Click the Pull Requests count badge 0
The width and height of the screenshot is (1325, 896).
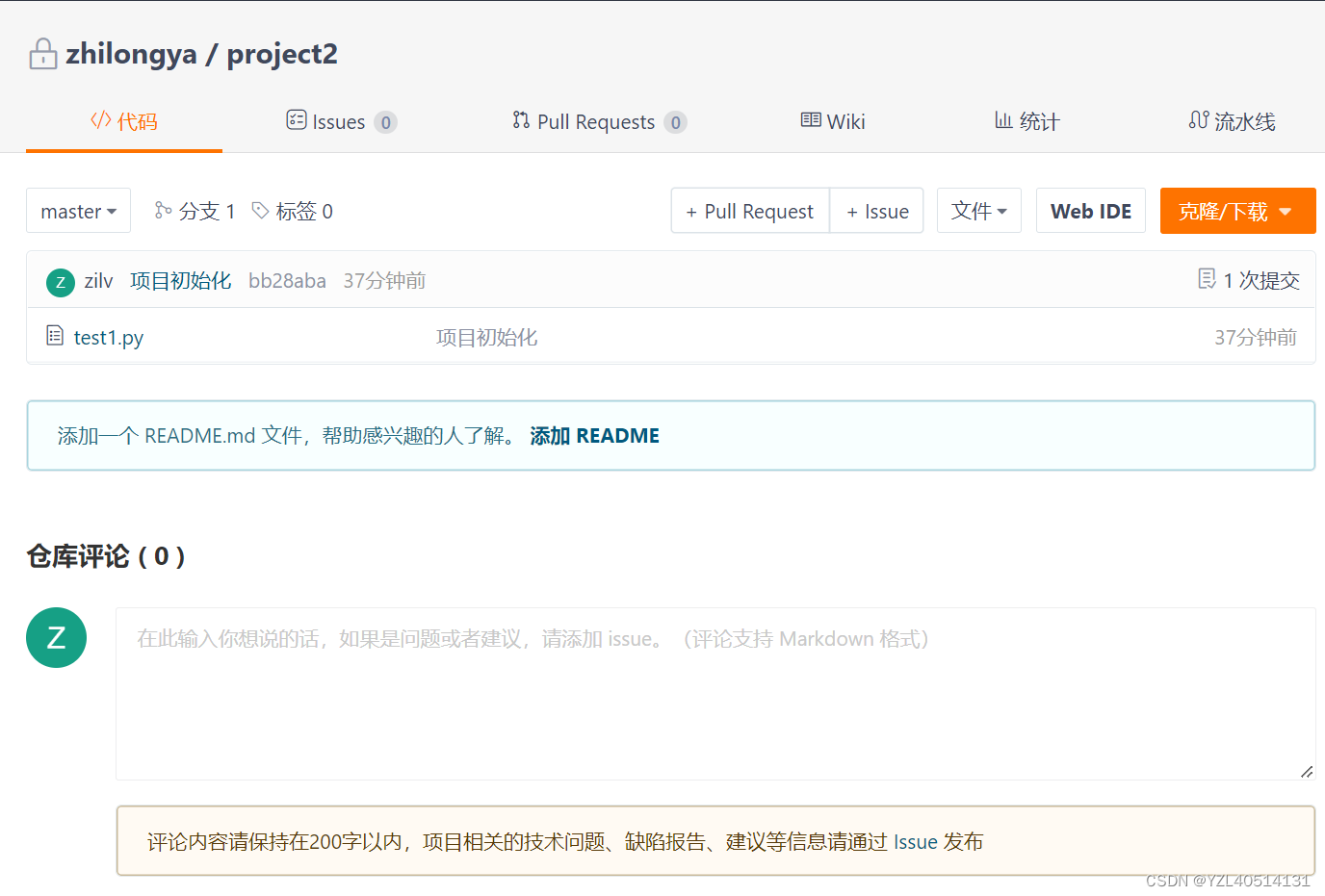pos(675,122)
